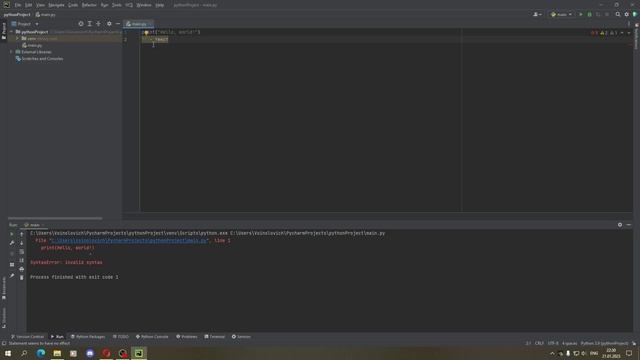Click the pin tab icon in Run panel
The image size is (640, 360).
pyautogui.click(x=12, y=276)
